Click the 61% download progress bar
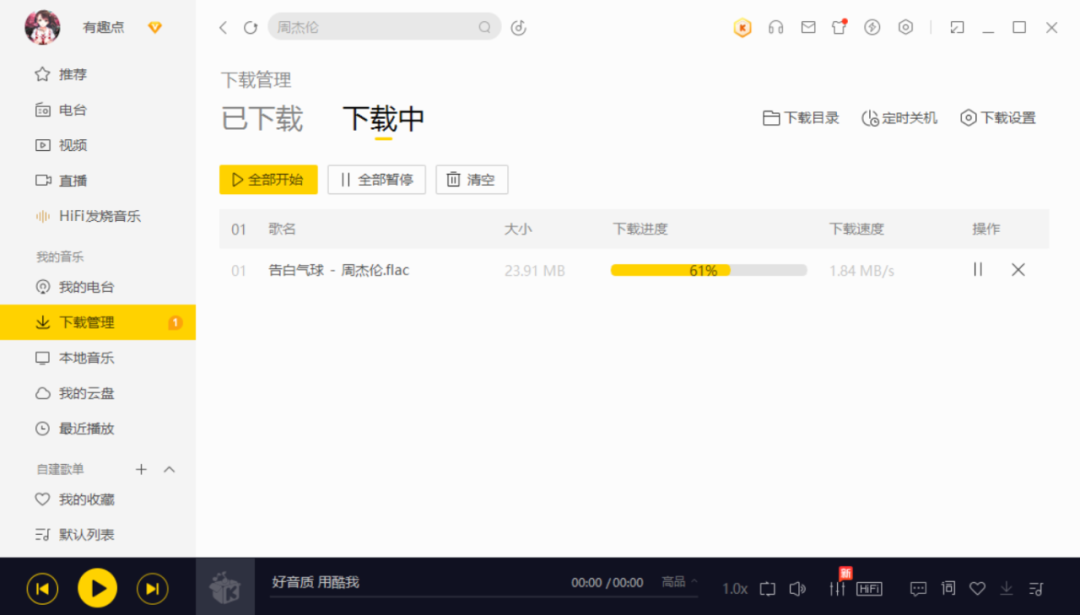This screenshot has width=1080, height=615. 708,269
